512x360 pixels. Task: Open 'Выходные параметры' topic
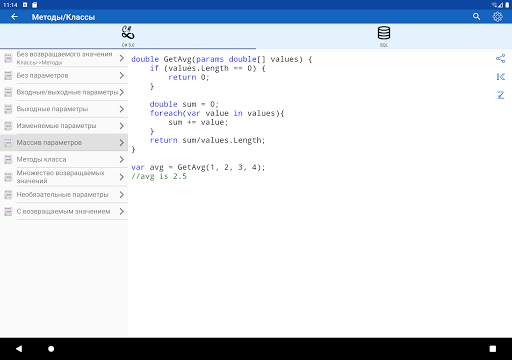pos(64,109)
